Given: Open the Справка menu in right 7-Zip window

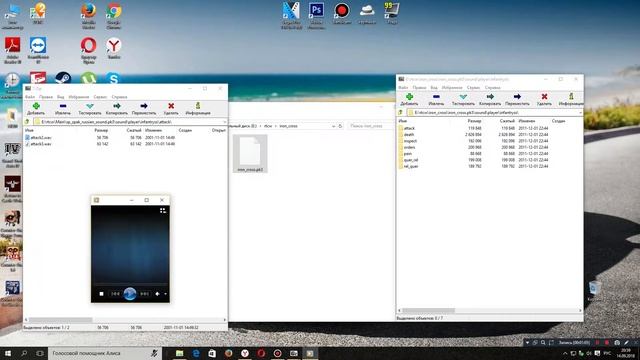Looking at the screenshot, I should [x=492, y=88].
